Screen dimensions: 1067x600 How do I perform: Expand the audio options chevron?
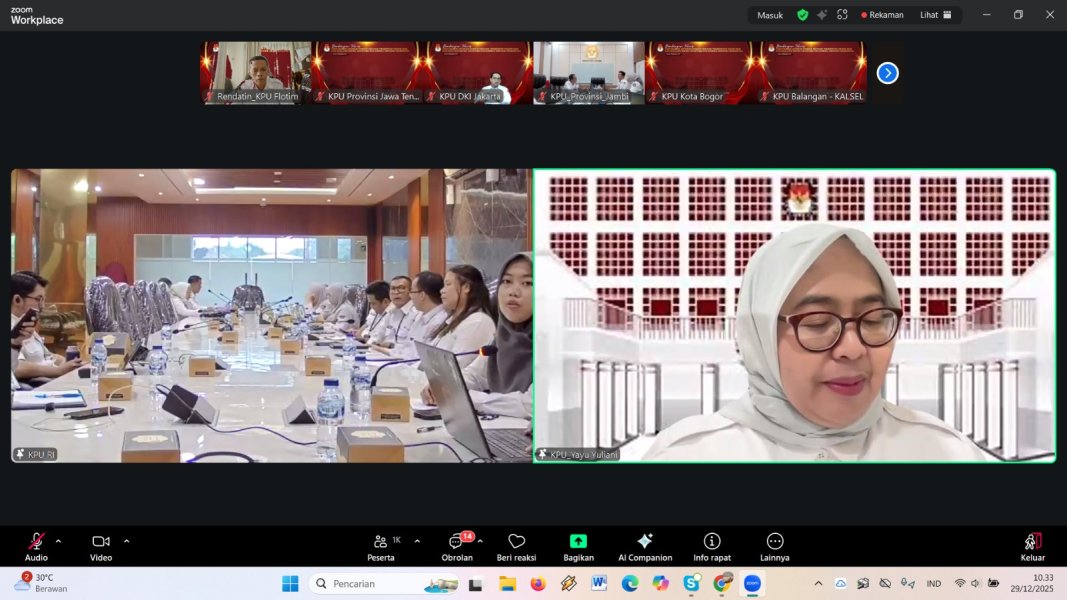coord(58,541)
